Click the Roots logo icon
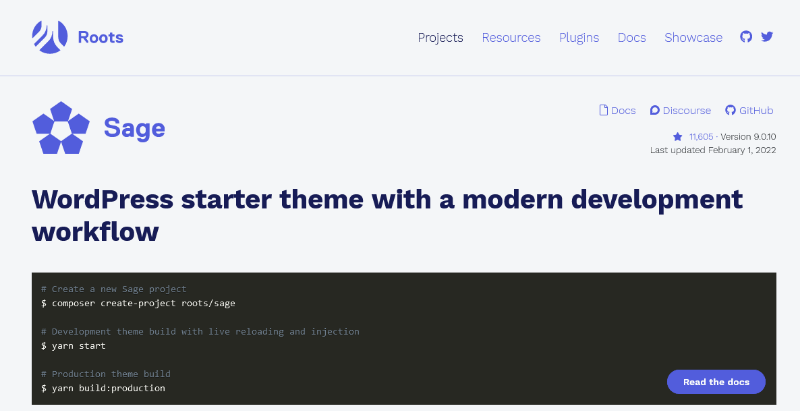The height and width of the screenshot is (411, 800). click(50, 37)
